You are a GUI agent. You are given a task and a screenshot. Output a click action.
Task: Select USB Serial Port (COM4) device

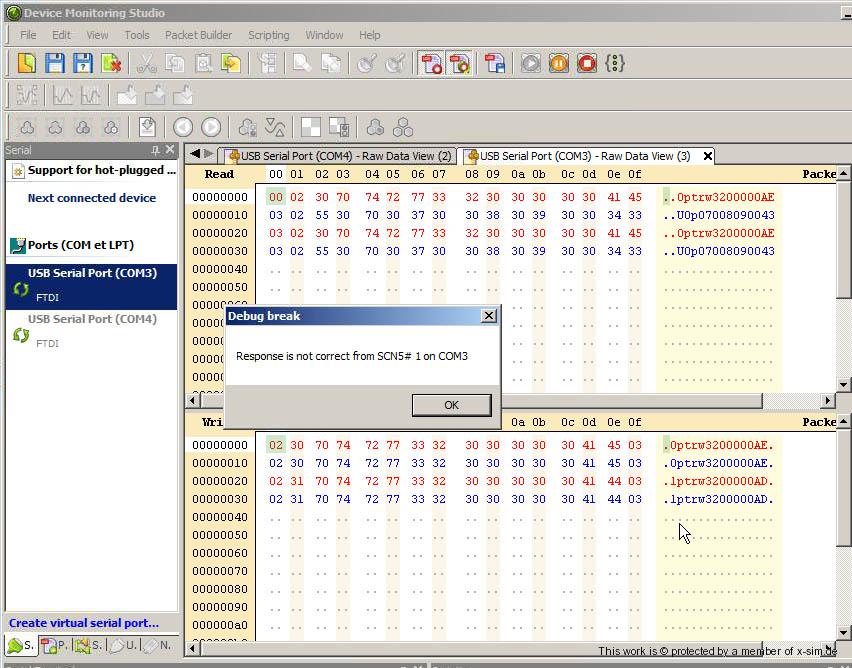(x=92, y=320)
